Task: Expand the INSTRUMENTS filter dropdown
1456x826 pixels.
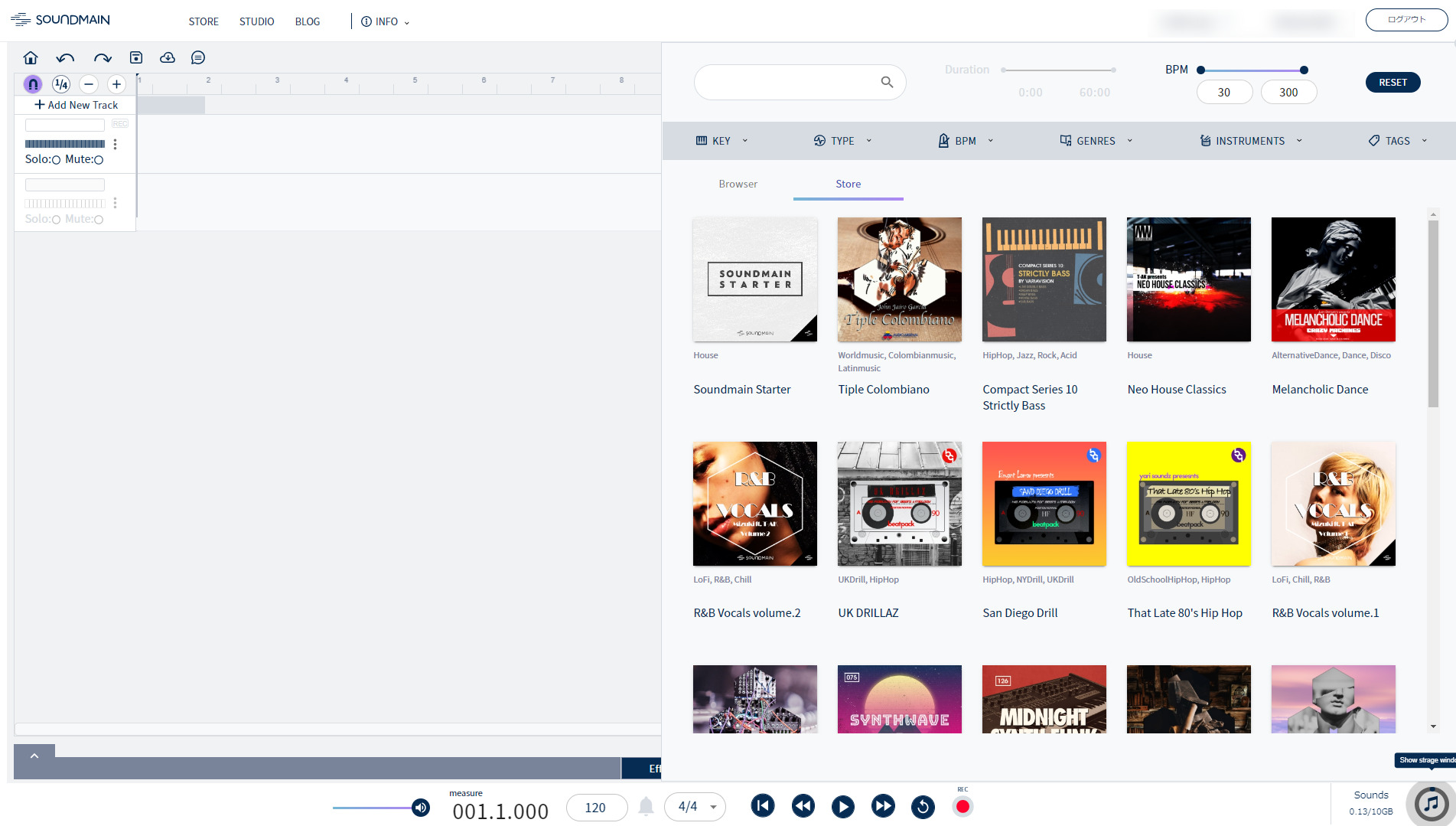Action: pos(1250,141)
